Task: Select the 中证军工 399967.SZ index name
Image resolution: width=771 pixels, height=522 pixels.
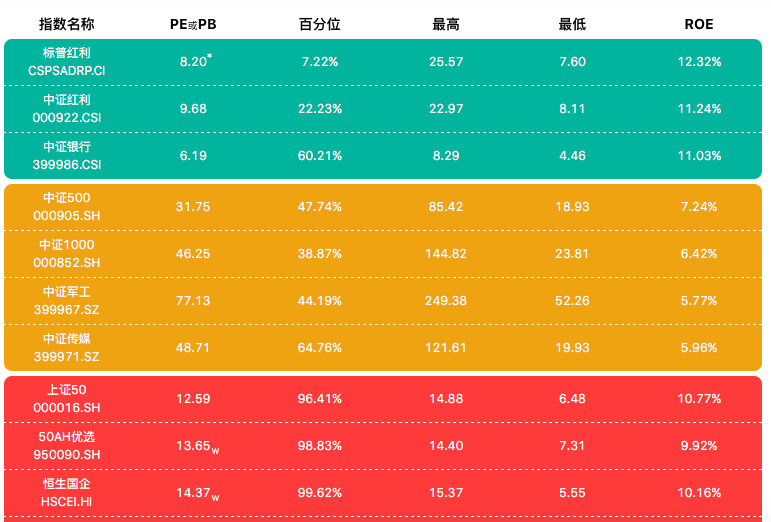Action: [67, 300]
